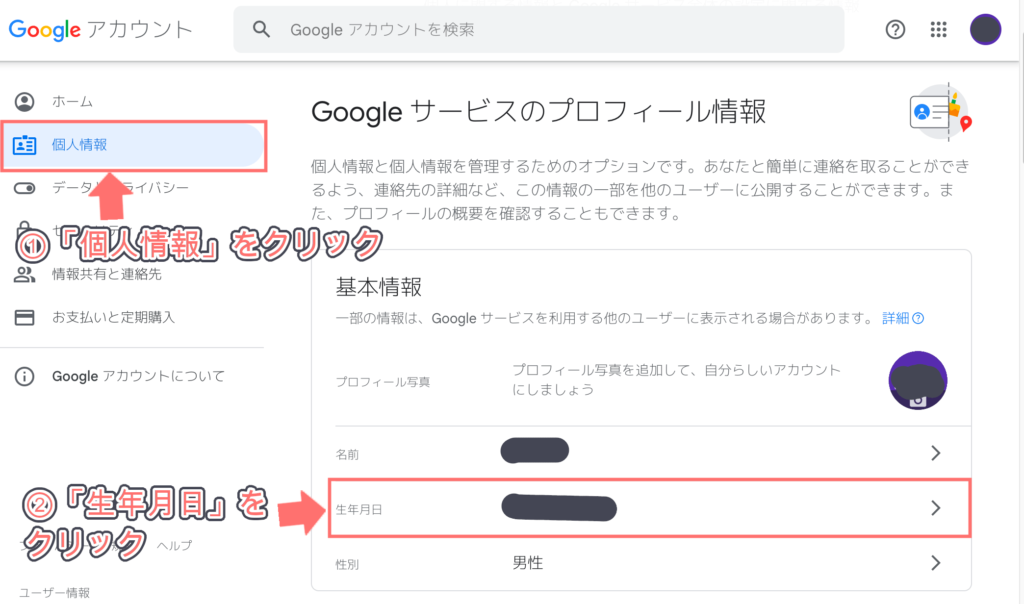Click the Google logo in header
Image resolution: width=1024 pixels, height=604 pixels.
(44, 29)
